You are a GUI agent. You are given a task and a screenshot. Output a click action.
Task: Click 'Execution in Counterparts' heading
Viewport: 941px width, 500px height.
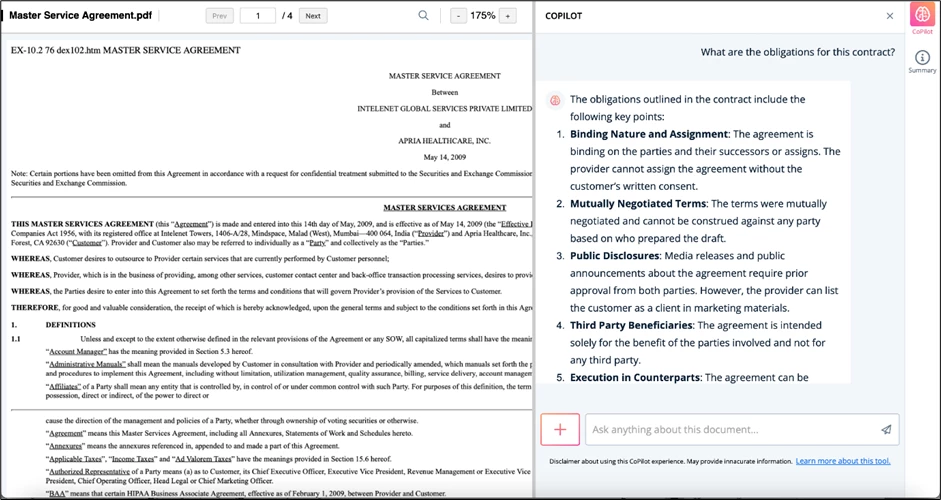(635, 378)
